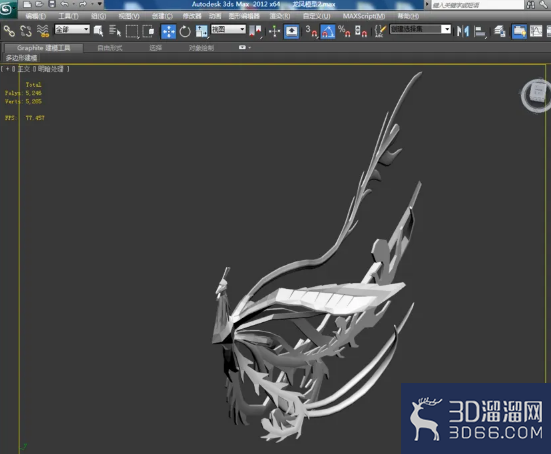551x454 pixels.
Task: Switch to the 选择 ribbon tab
Action: point(155,48)
